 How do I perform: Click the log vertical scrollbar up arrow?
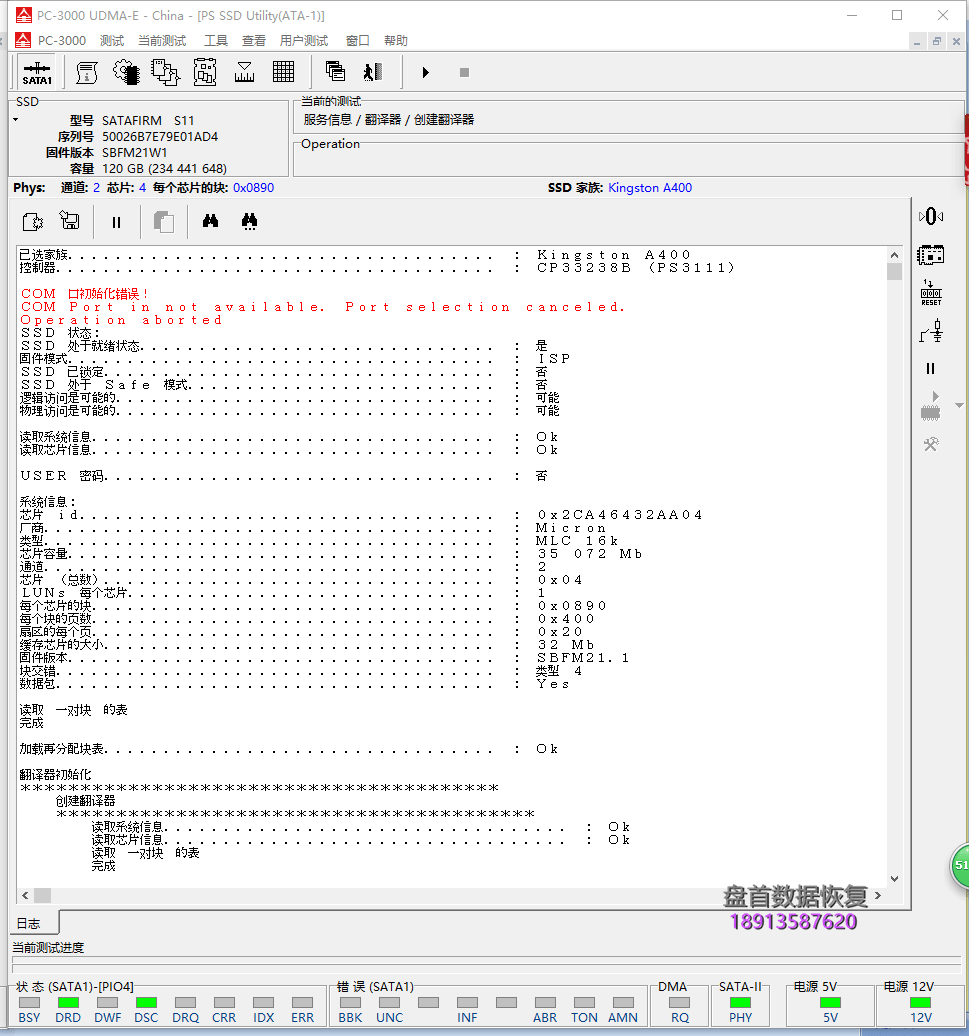coord(894,255)
